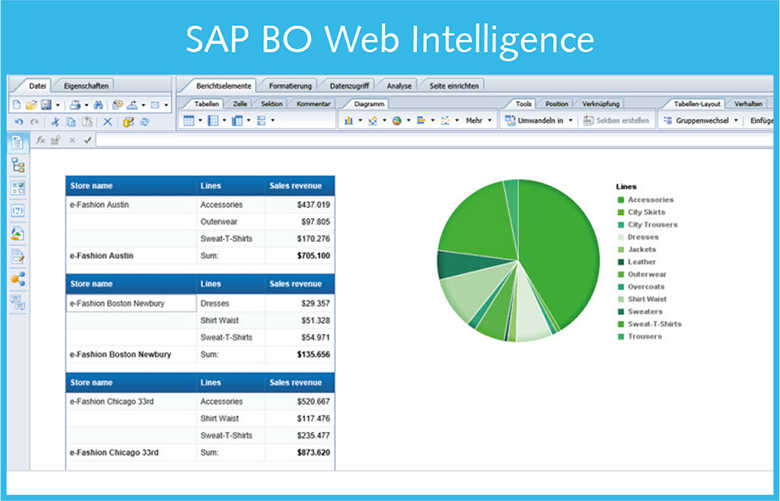
Task: Validate formula with the green checkmark
Action: (x=88, y=140)
